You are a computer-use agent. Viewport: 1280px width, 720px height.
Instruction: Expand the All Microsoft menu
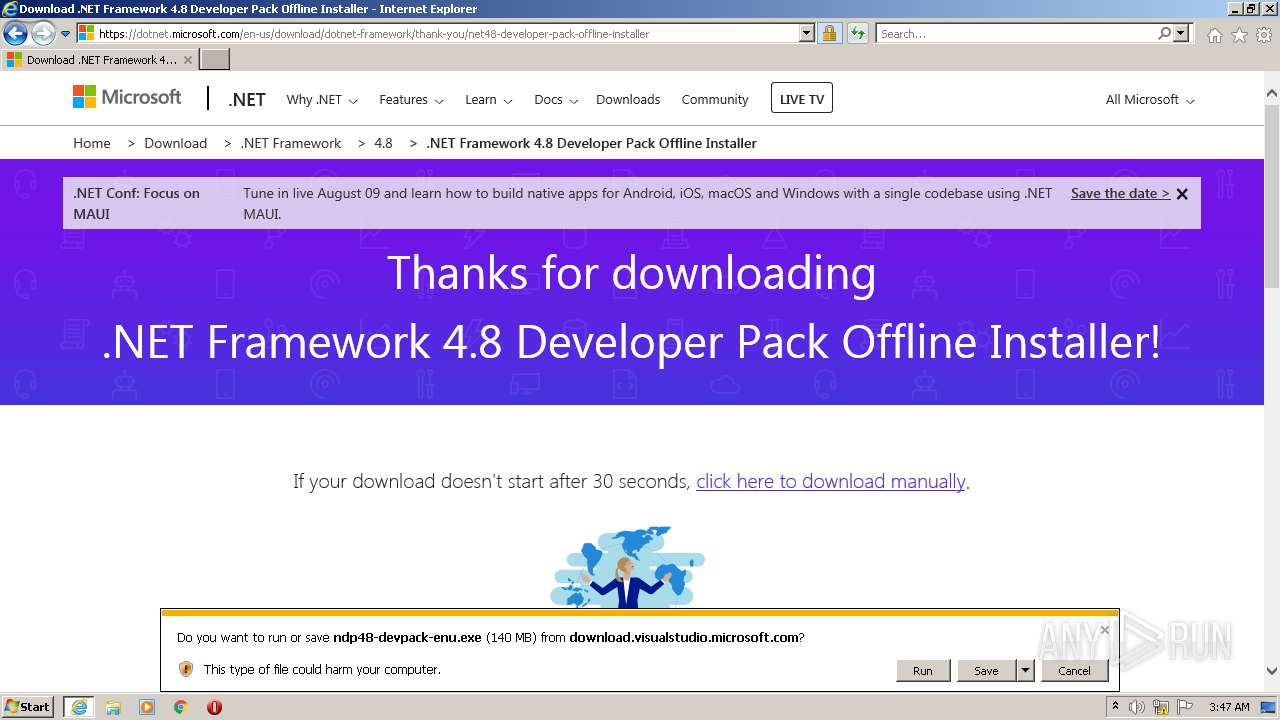pos(1150,100)
